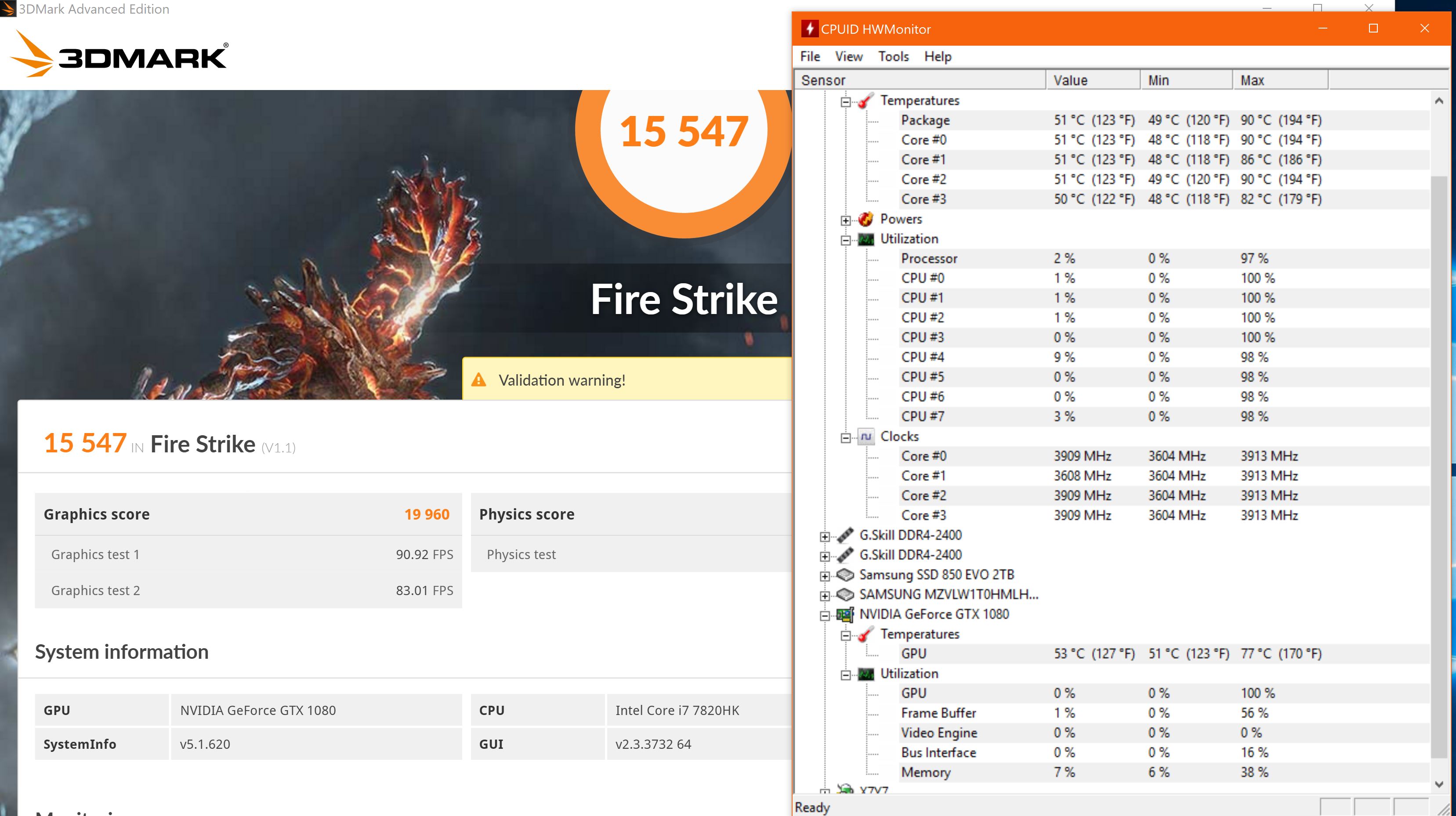Click the GPU Utilization graph icon
Viewport: 1456px width, 816px height.
coord(866,674)
